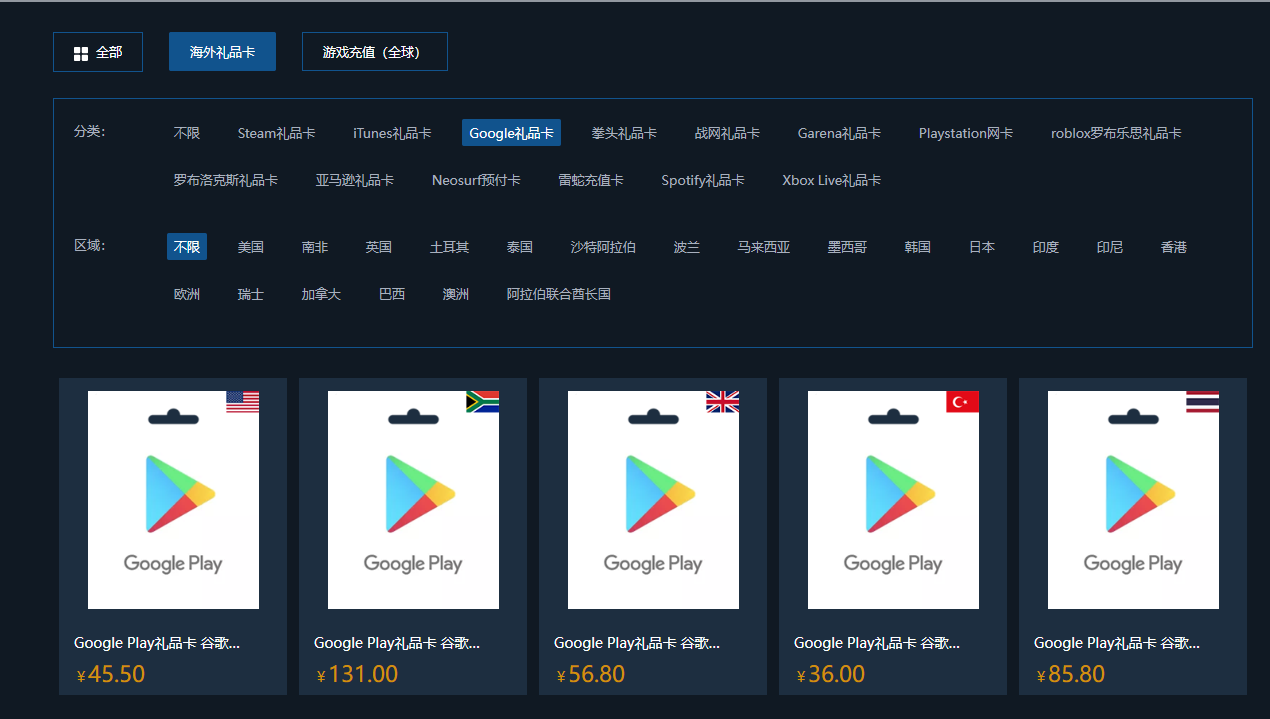Choose 波兰 region

pyautogui.click(x=687, y=247)
